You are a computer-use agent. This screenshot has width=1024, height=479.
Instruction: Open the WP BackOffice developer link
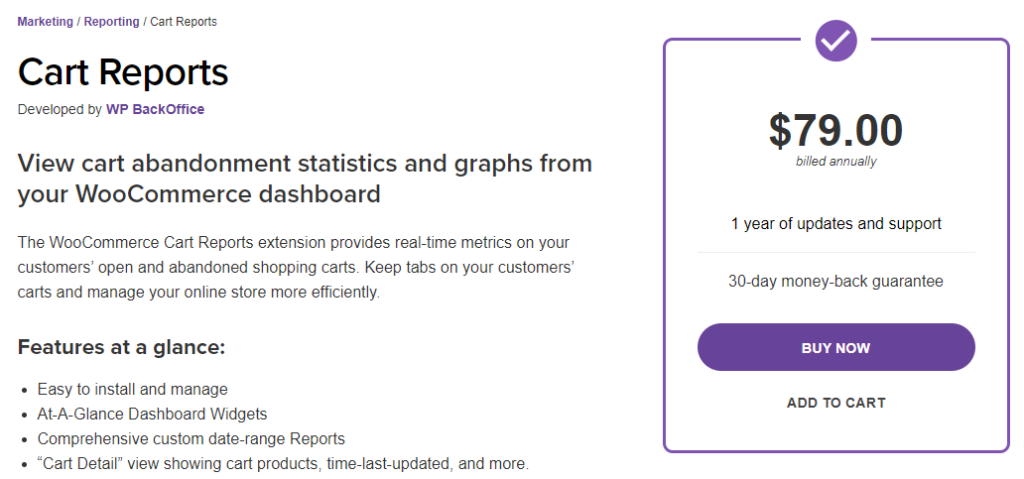click(155, 109)
